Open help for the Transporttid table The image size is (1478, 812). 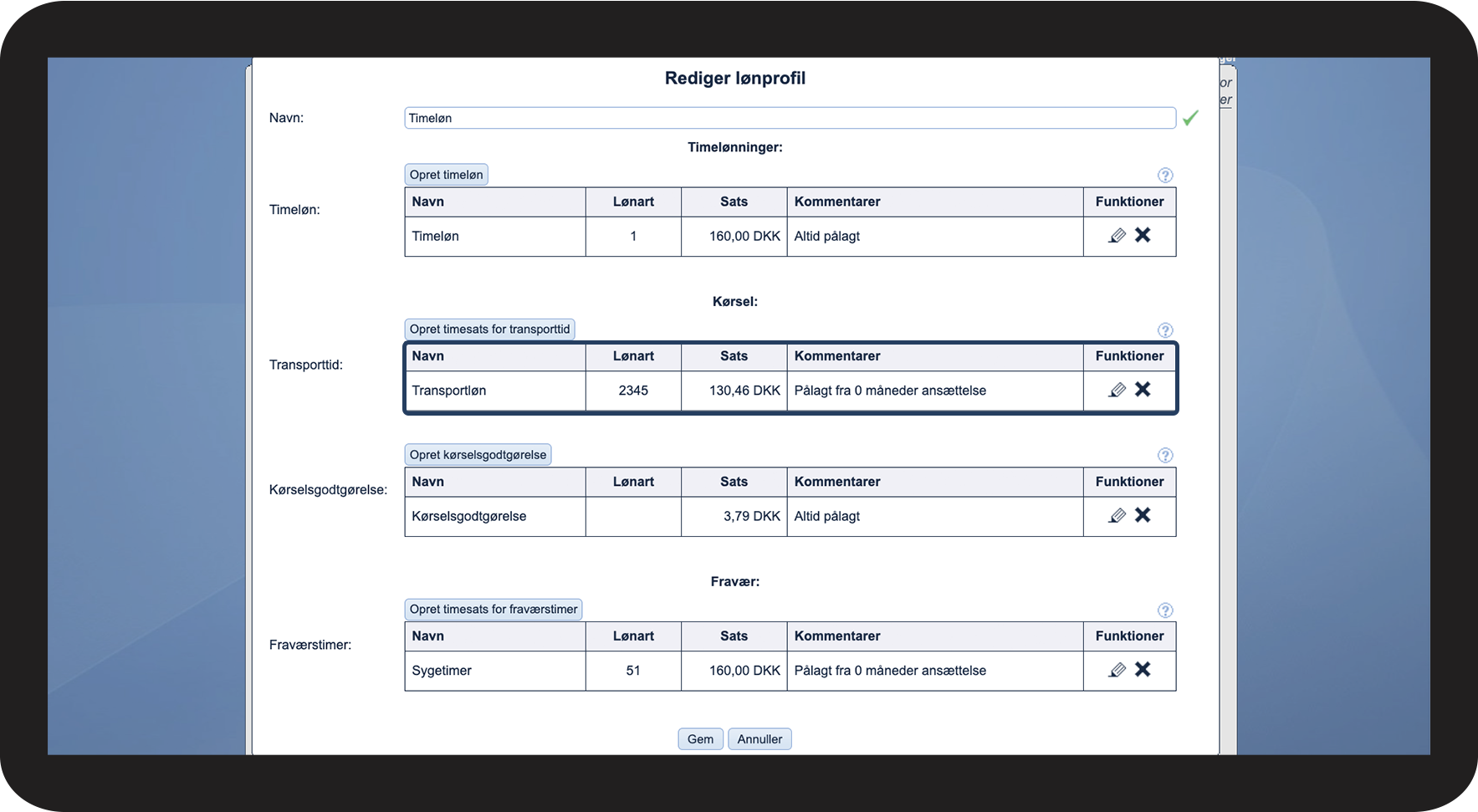click(x=1165, y=330)
